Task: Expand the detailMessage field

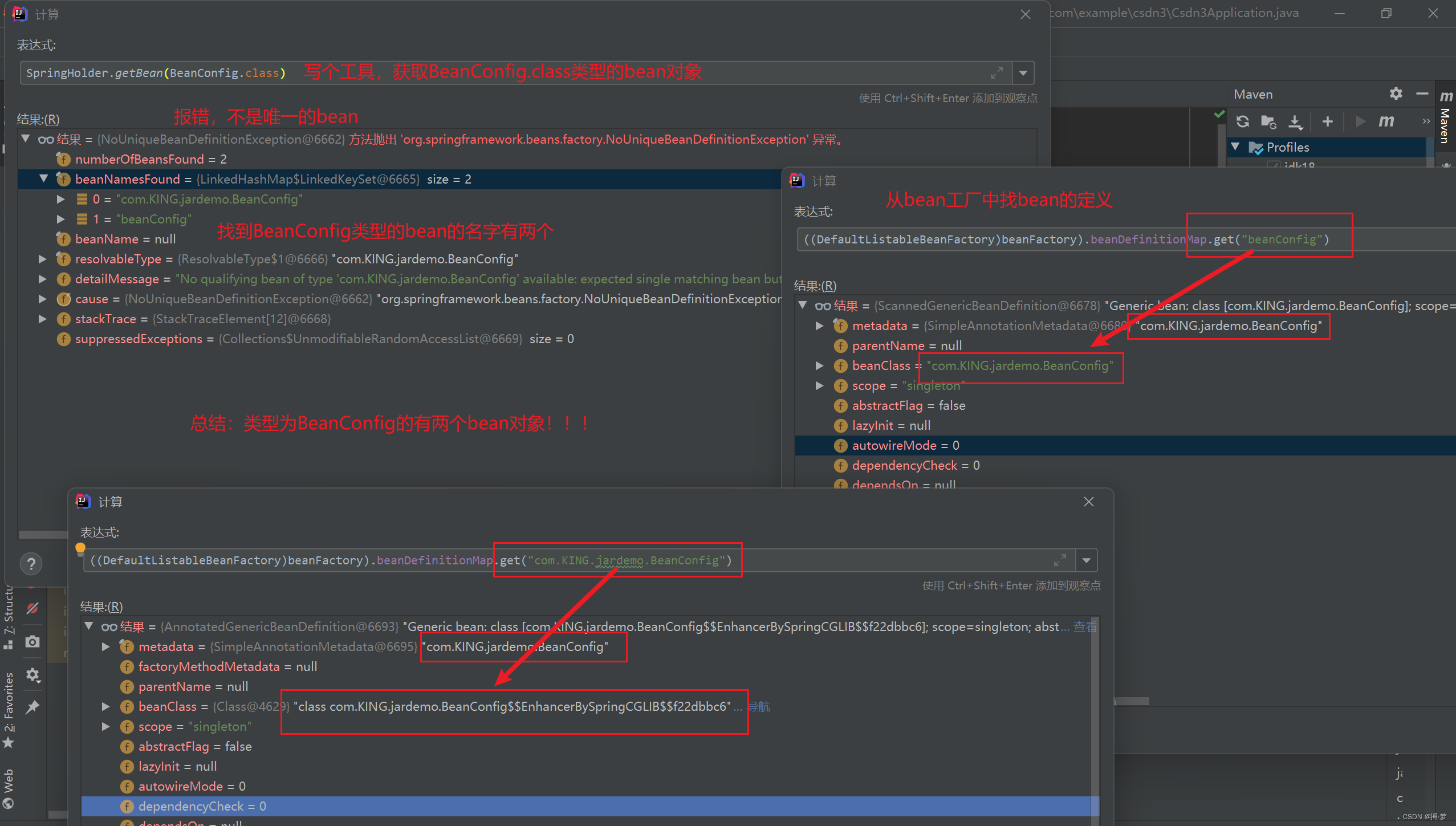Action: pos(43,279)
